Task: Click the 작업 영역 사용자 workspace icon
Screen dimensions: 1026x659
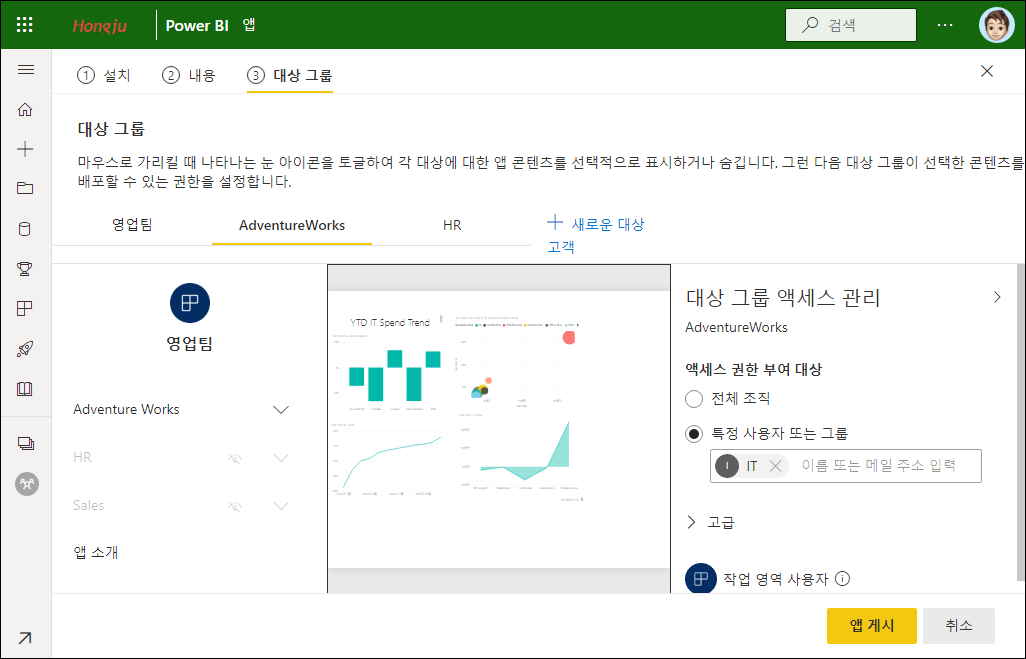Action: click(x=701, y=578)
